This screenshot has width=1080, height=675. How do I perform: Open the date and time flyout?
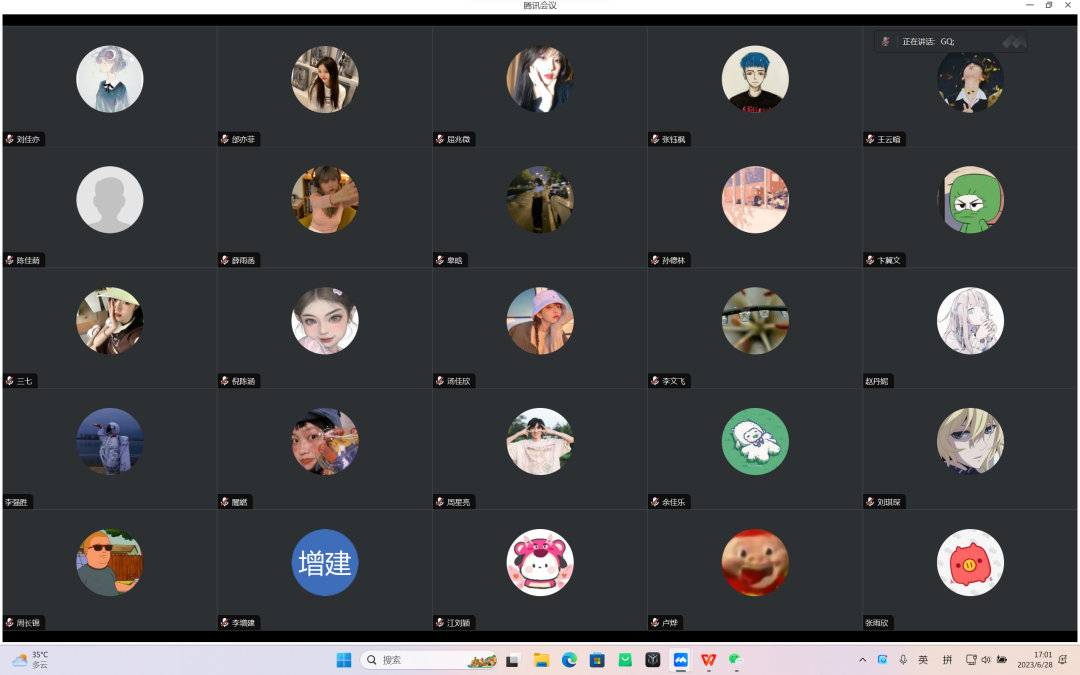[1034, 660]
